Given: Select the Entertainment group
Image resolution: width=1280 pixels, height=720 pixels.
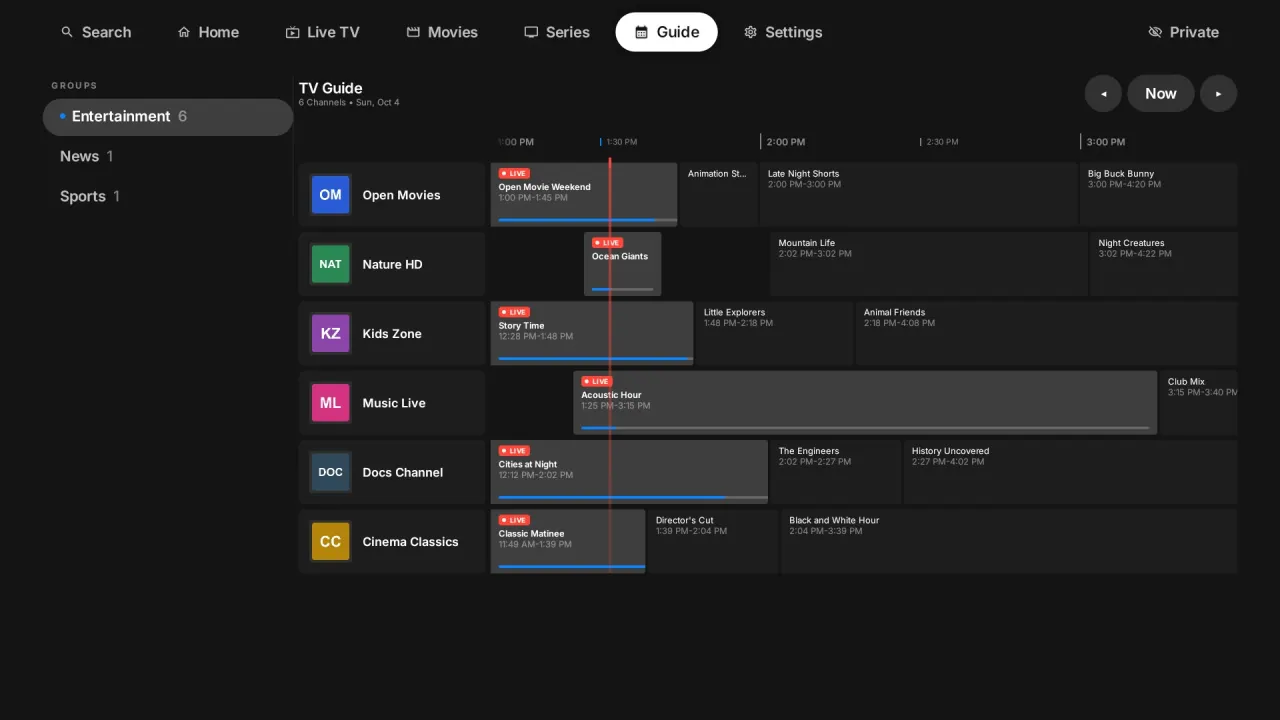Looking at the screenshot, I should click(x=168, y=116).
